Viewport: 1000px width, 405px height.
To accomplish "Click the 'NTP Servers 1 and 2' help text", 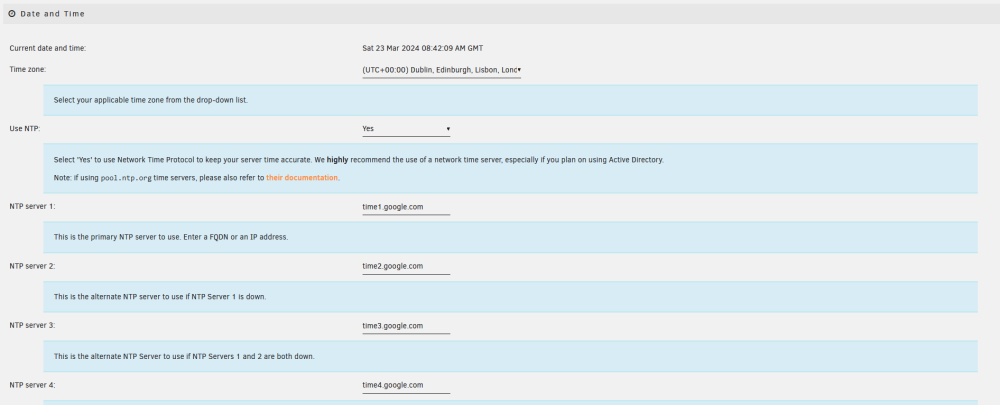I will pos(184,356).
